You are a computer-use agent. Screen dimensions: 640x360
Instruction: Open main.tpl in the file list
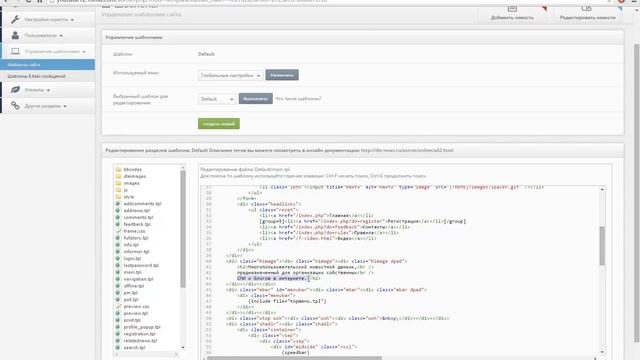132,272
